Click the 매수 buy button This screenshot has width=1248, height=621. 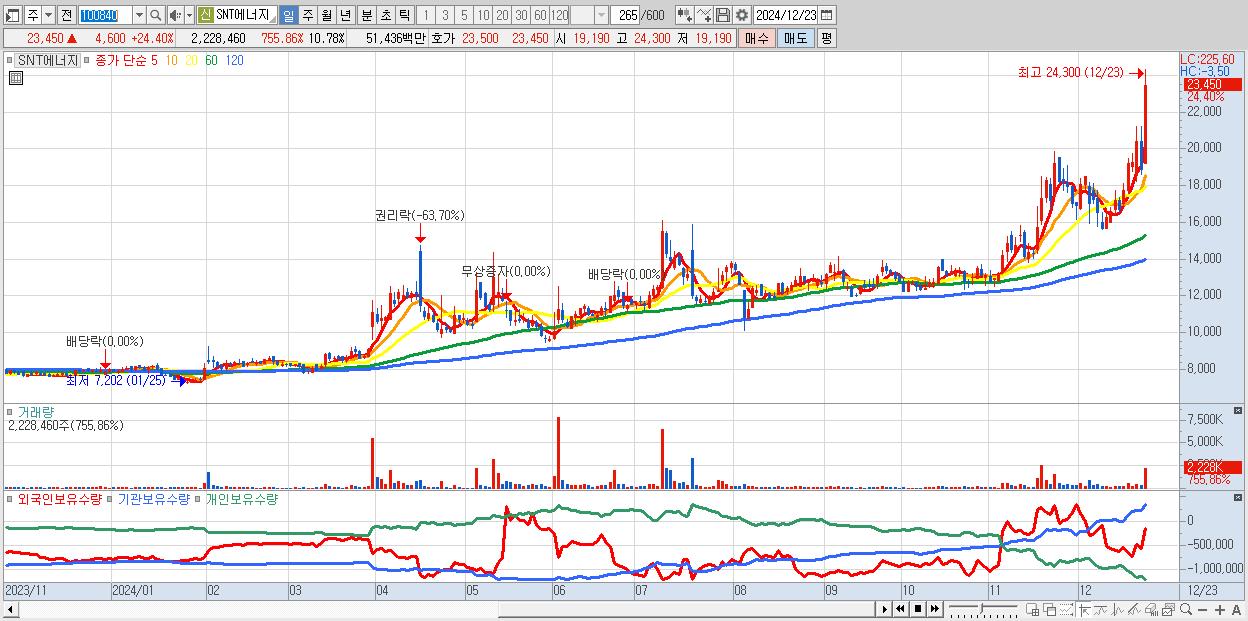[756, 38]
